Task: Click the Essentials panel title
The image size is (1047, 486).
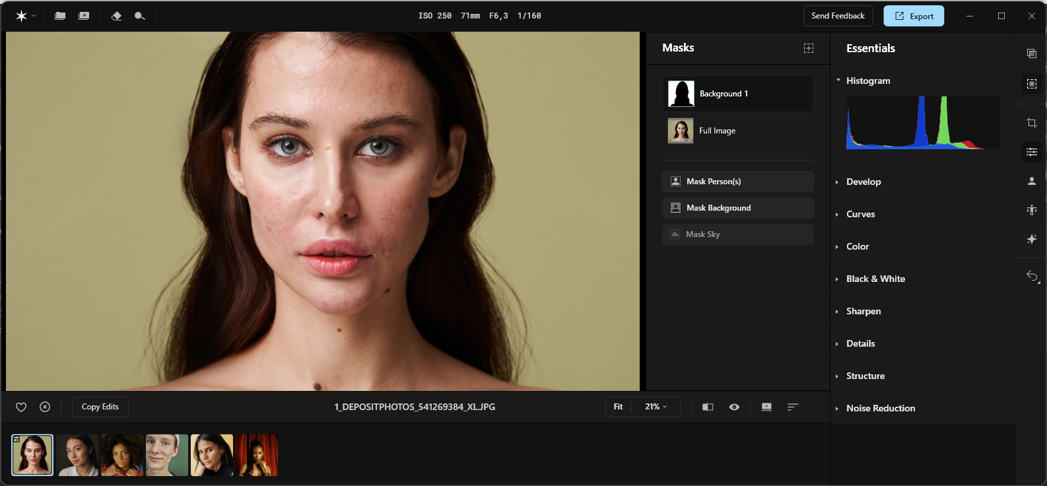Action: pyautogui.click(x=871, y=48)
